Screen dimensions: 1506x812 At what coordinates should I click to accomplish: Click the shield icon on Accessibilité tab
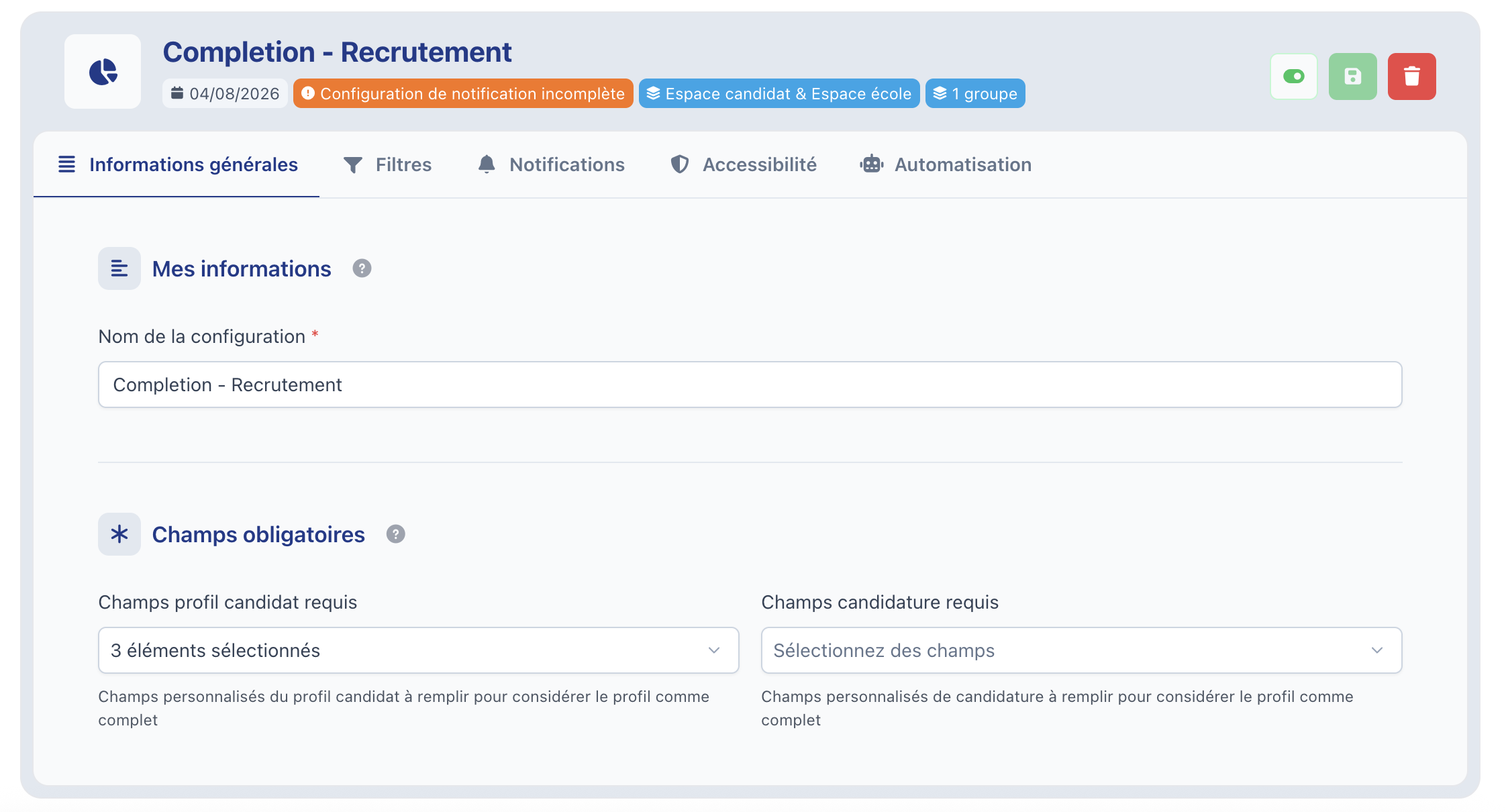tap(680, 164)
